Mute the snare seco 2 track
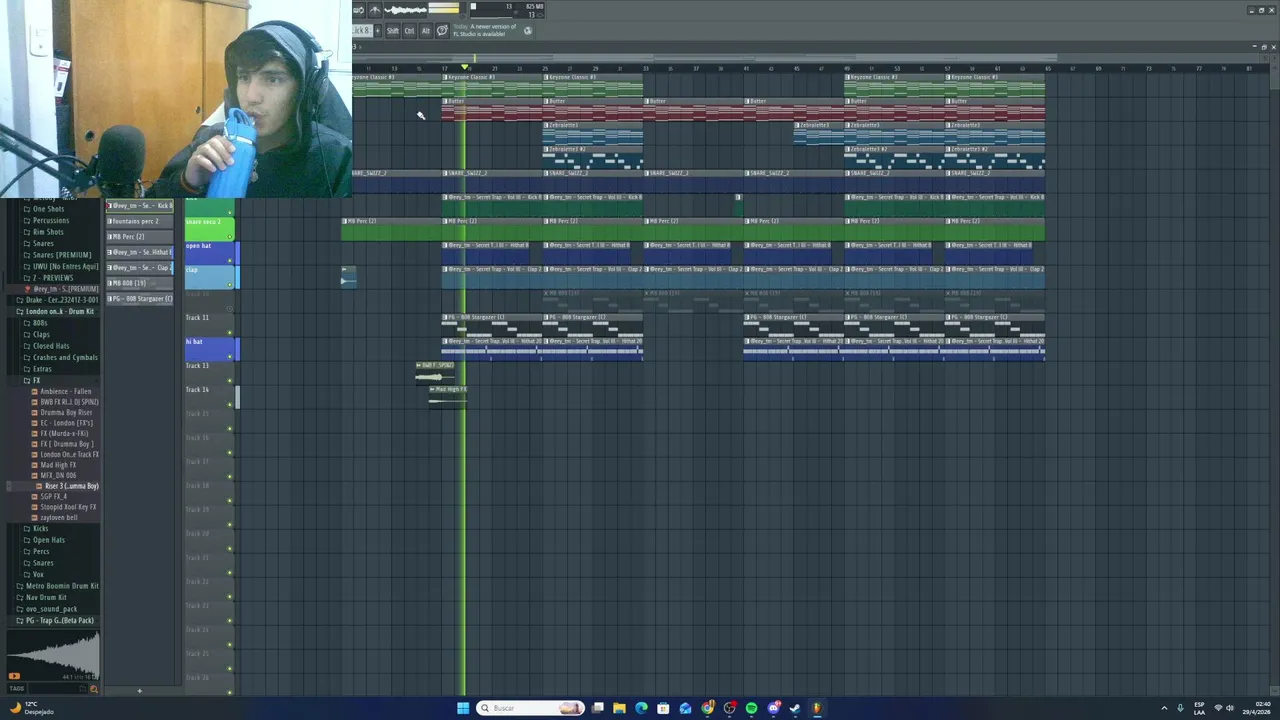1280x720 pixels. tap(230, 236)
